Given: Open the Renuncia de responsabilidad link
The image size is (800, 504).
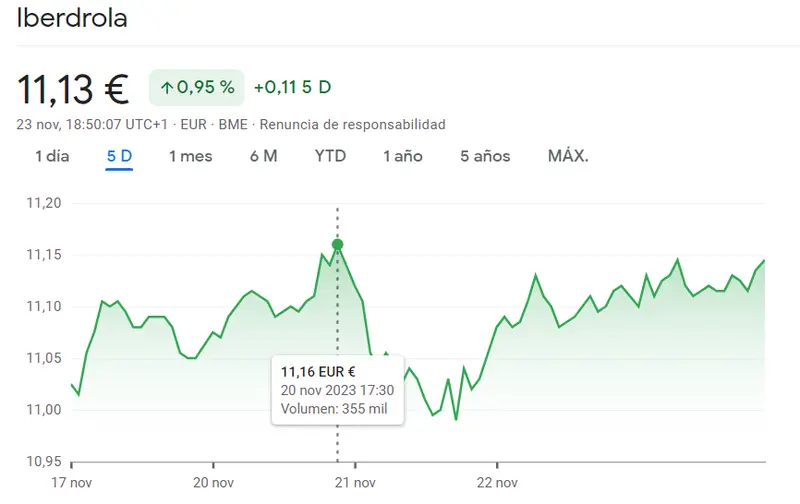Looking at the screenshot, I should pyautogui.click(x=353, y=124).
